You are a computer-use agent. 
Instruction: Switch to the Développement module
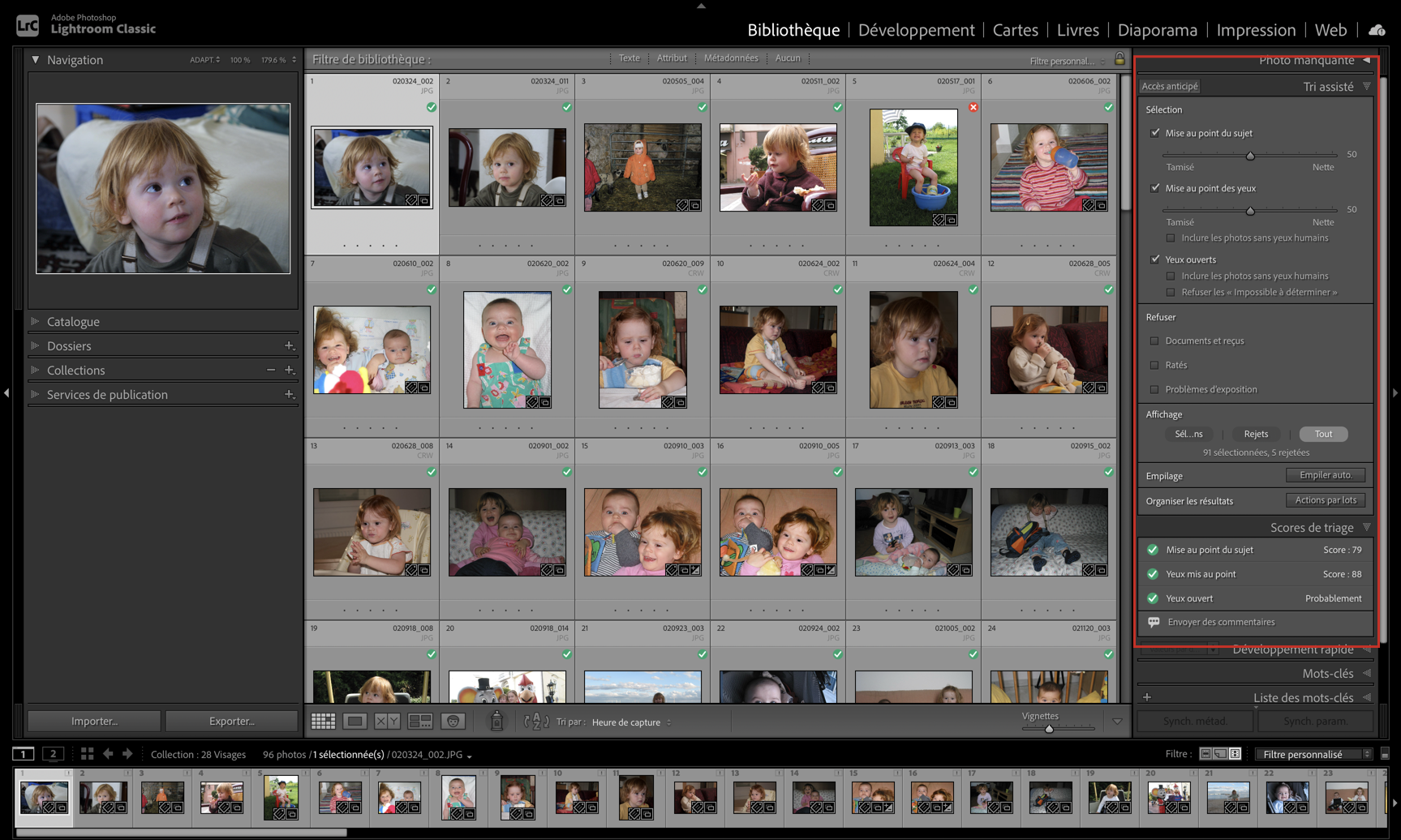(x=916, y=30)
